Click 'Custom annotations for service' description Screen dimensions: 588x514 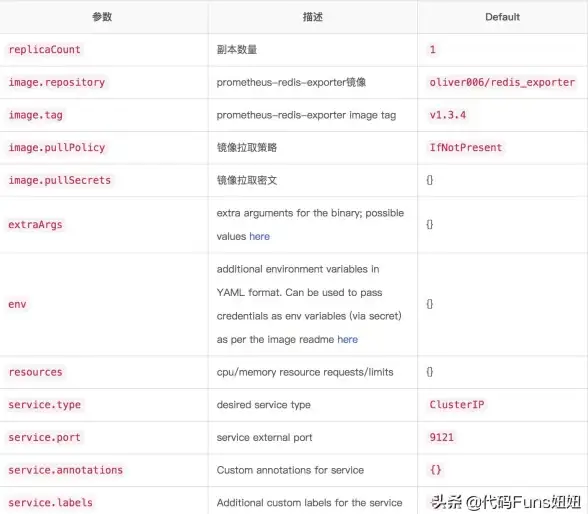pos(290,470)
